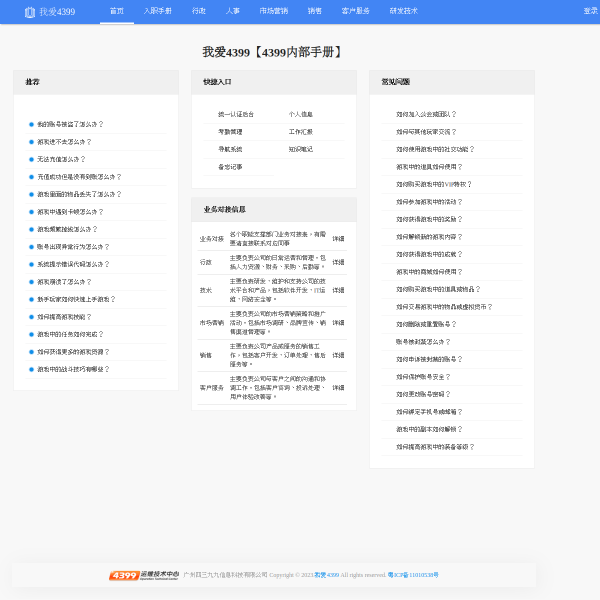Viewport: 600px width, 600px height.
Task: Open FAQ 如何与其他玩家交流？
Action: coord(426,132)
